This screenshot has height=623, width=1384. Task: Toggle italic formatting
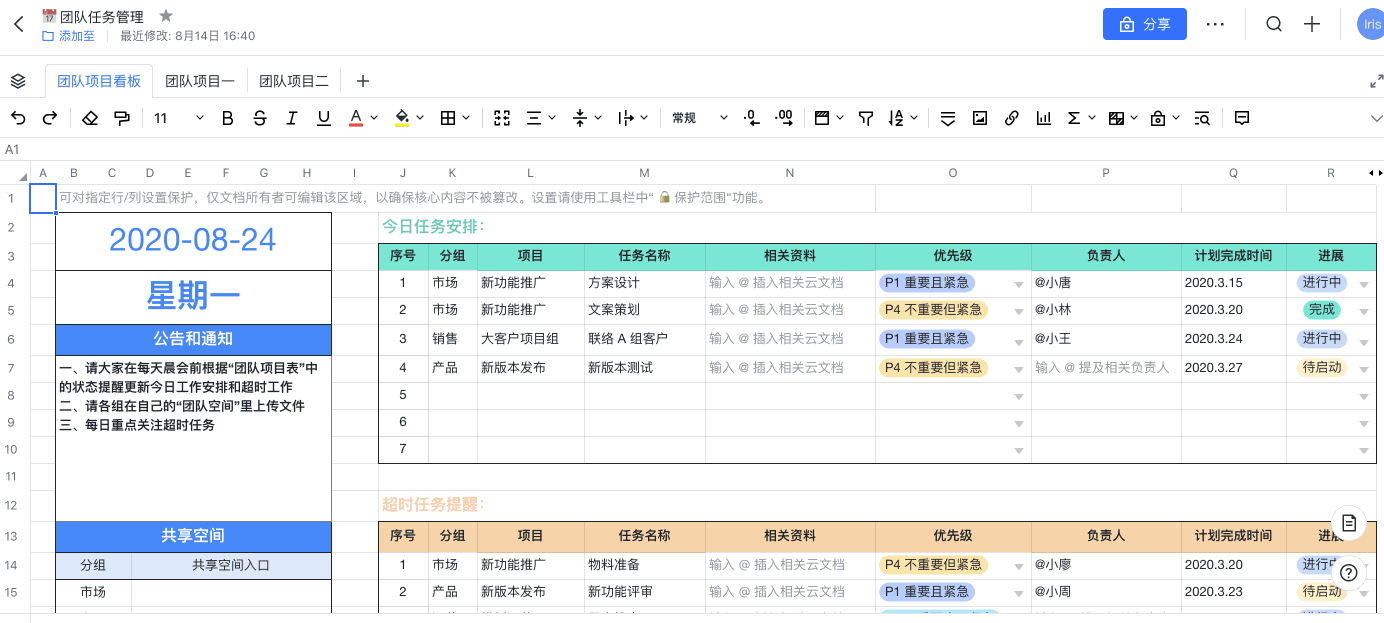(292, 118)
